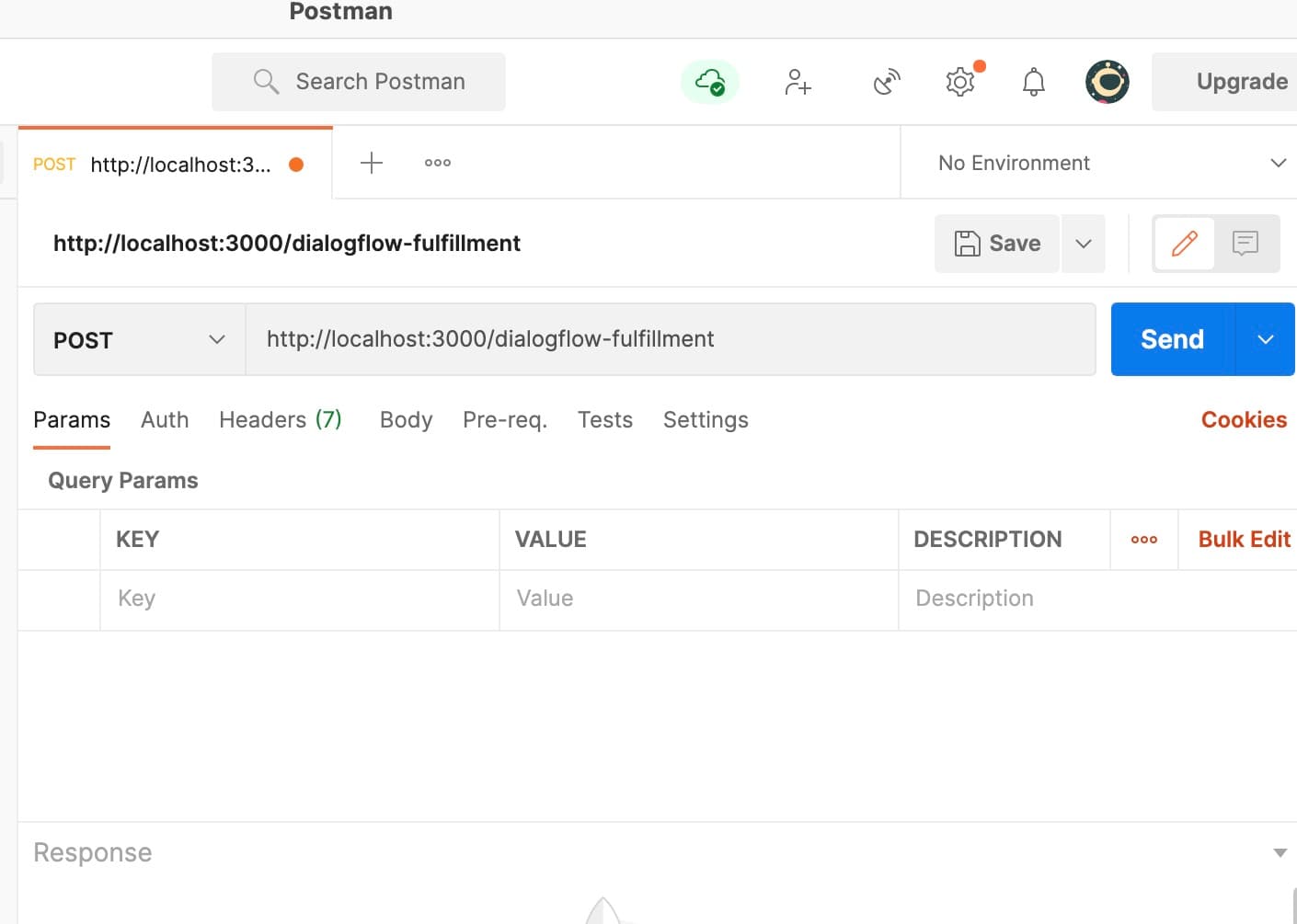This screenshot has height=924, width=1297.
Task: Click the Response label
Action: (93, 853)
